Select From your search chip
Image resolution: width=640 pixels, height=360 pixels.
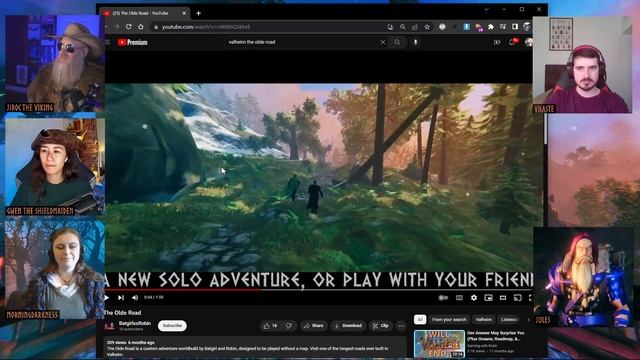coord(449,320)
